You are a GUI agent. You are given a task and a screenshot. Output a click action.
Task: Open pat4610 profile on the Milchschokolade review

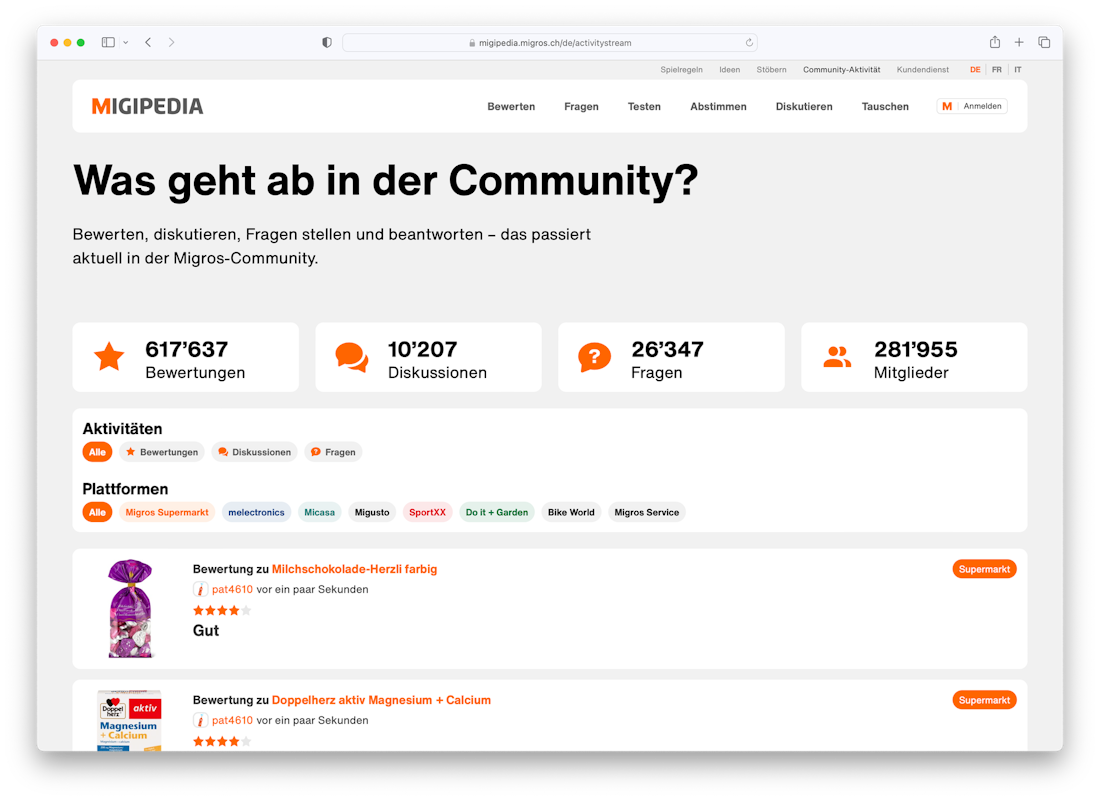232,589
